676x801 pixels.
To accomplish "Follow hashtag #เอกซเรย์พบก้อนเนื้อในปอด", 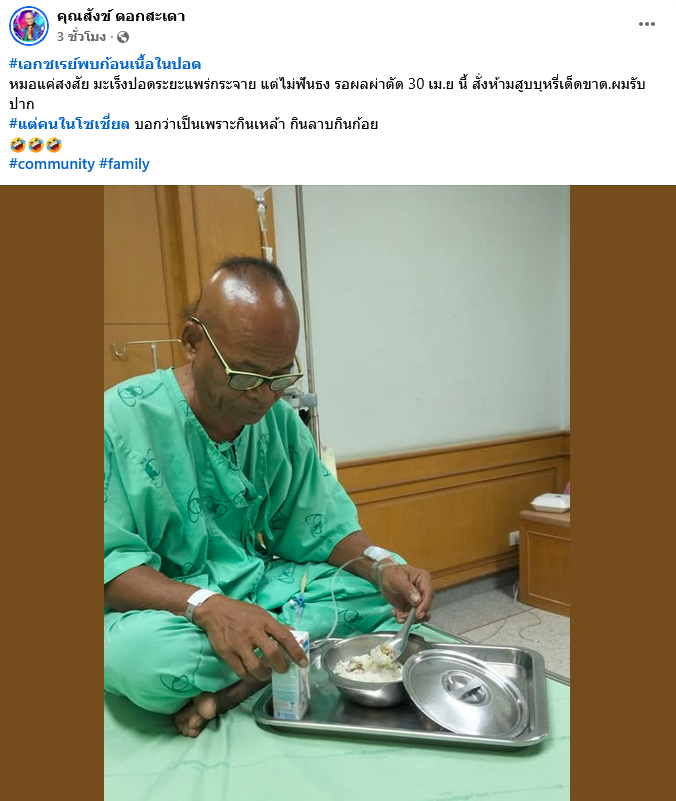I will (x=105, y=64).
